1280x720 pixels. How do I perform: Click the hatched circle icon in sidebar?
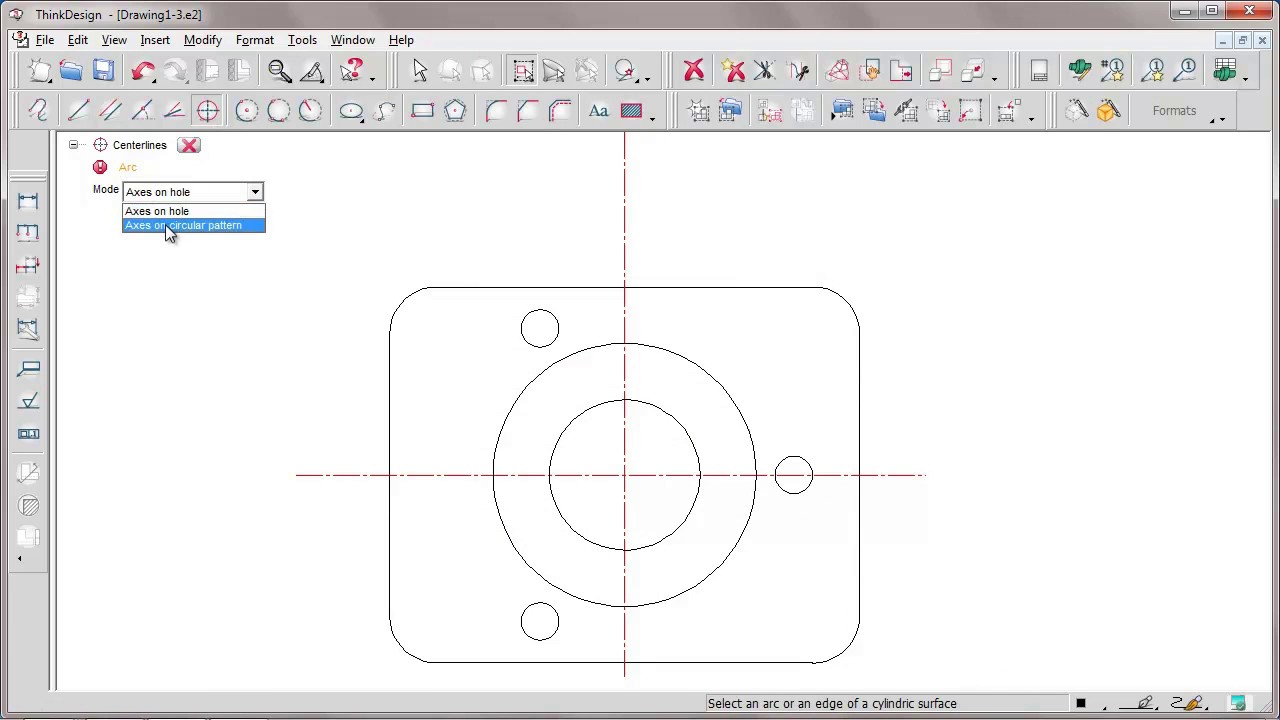(28, 506)
